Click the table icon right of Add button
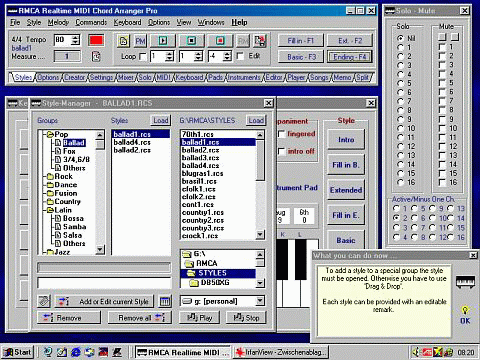The width and height of the screenshot is (480, 360). pos(165,302)
